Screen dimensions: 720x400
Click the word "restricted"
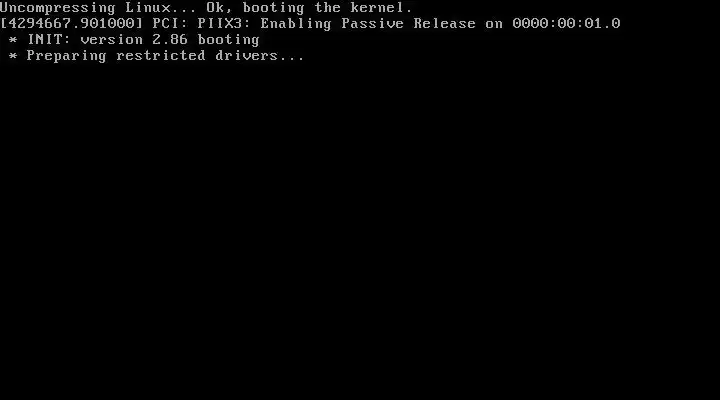click(161, 56)
